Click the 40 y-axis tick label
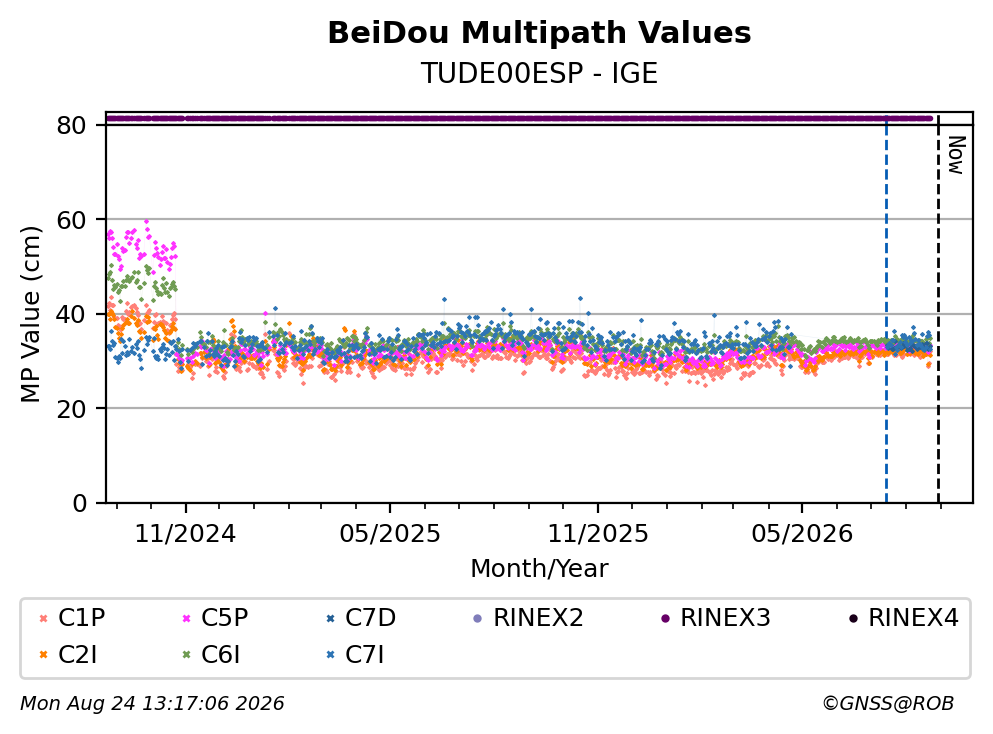The width and height of the screenshot is (993, 734). click(72, 314)
